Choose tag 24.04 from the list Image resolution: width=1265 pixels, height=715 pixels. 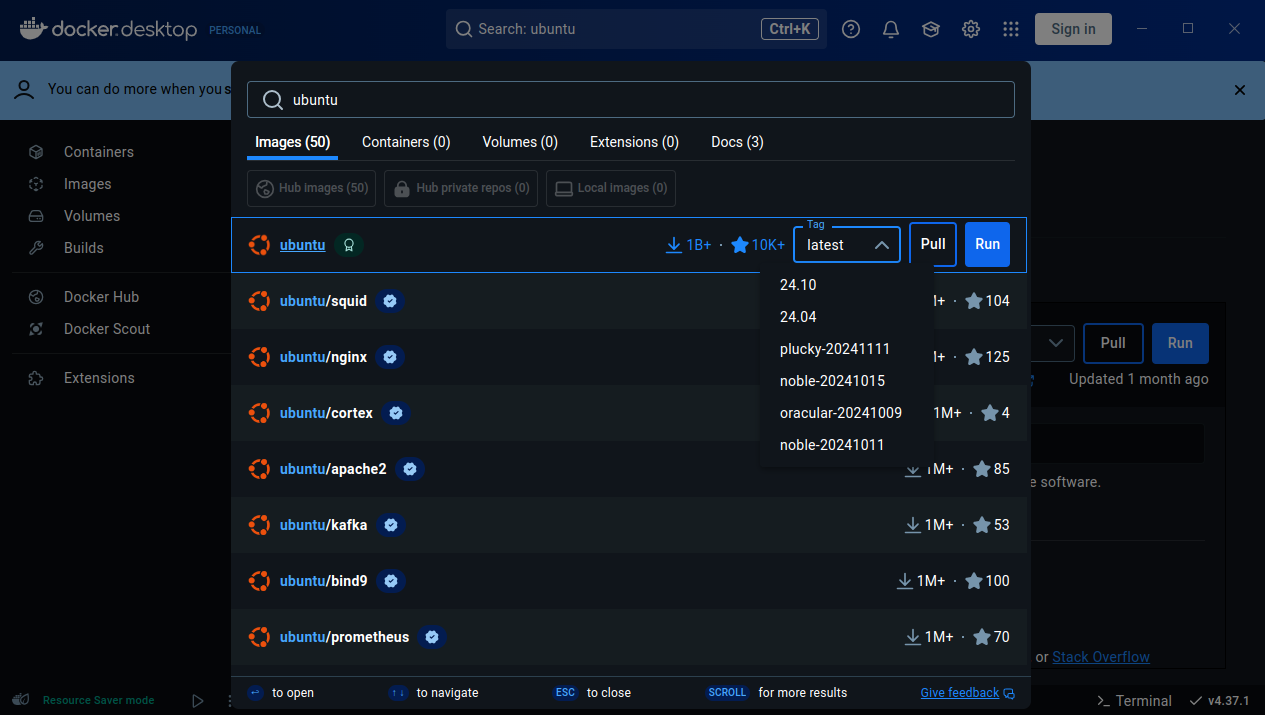[847, 317]
